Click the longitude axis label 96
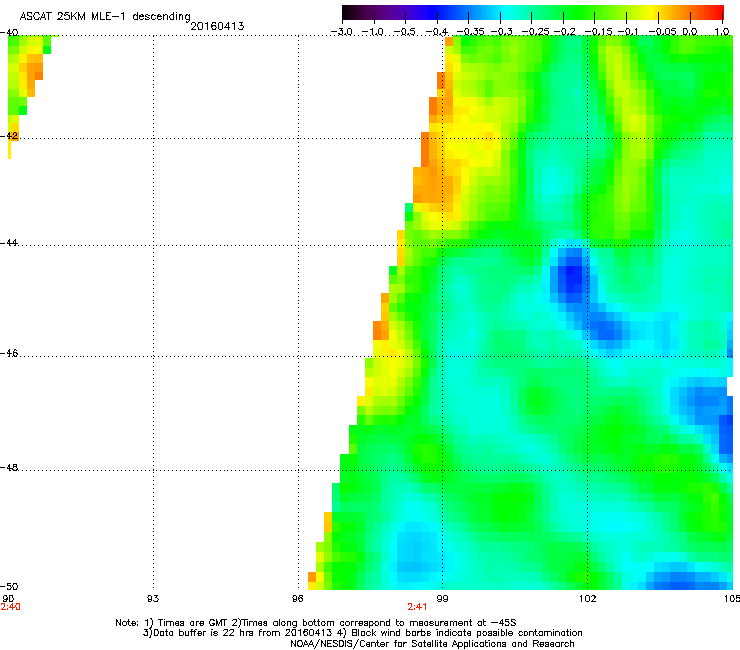The height and width of the screenshot is (650, 740). pyautogui.click(x=297, y=599)
